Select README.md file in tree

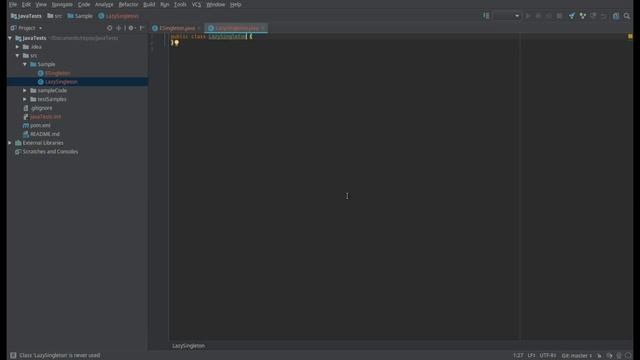point(41,134)
